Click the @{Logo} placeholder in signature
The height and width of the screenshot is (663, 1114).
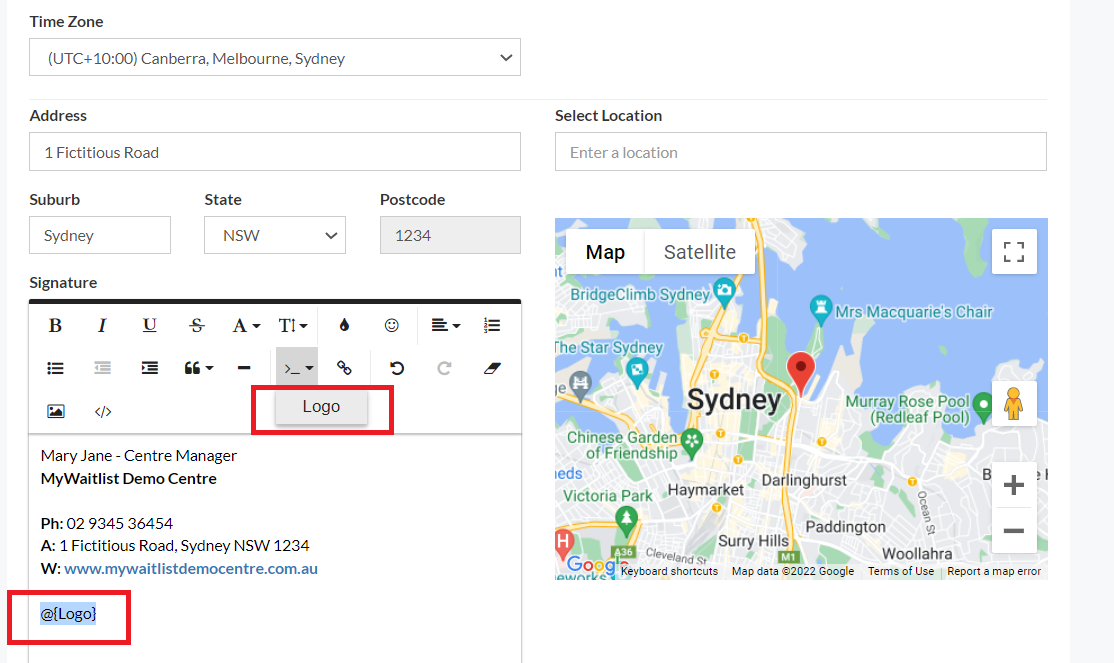[68, 613]
